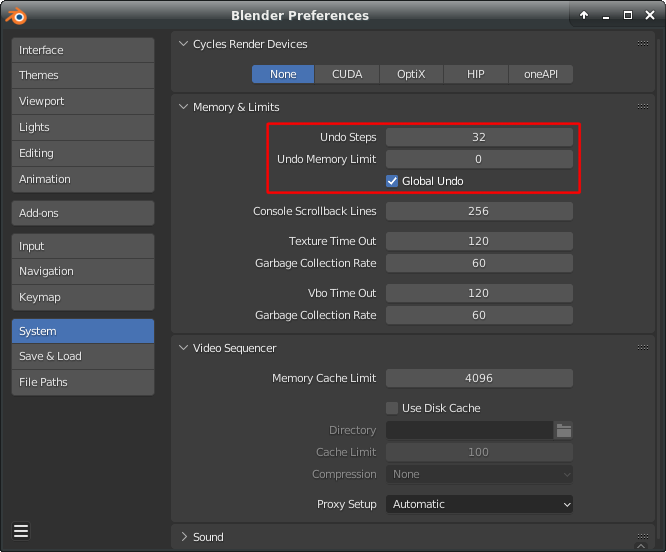The height and width of the screenshot is (552, 666).
Task: Go to File Paths preferences
Action: [83, 382]
